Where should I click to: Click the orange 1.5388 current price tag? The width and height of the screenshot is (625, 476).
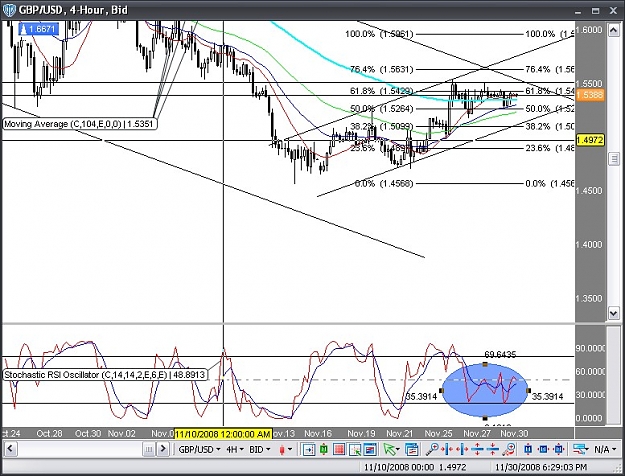pos(590,95)
